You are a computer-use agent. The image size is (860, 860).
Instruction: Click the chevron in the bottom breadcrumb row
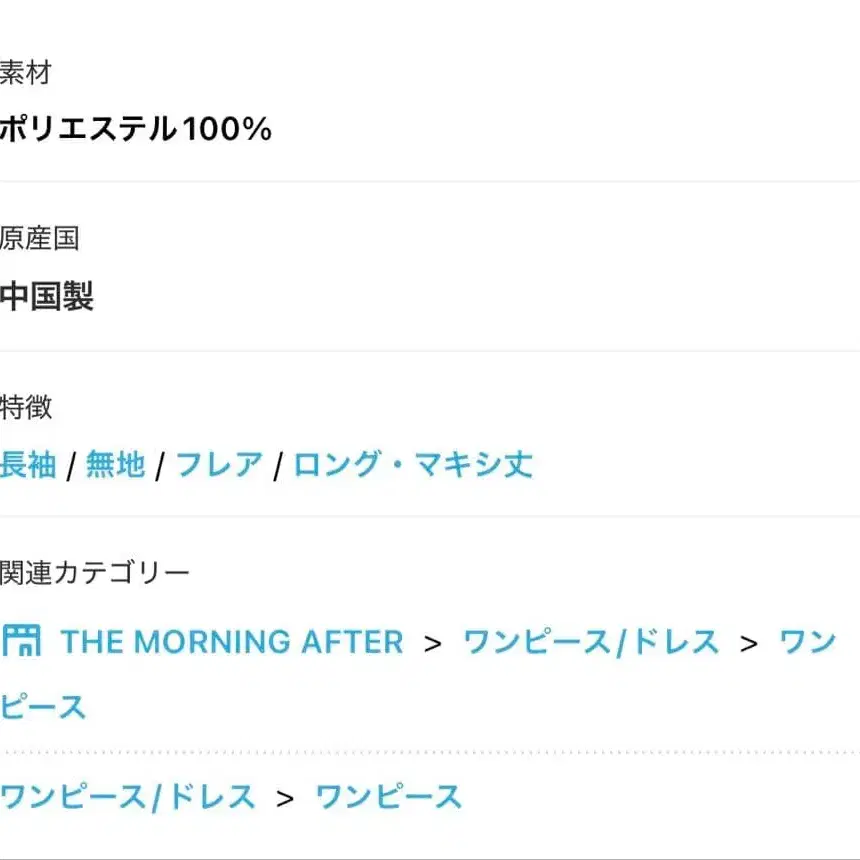pos(286,798)
